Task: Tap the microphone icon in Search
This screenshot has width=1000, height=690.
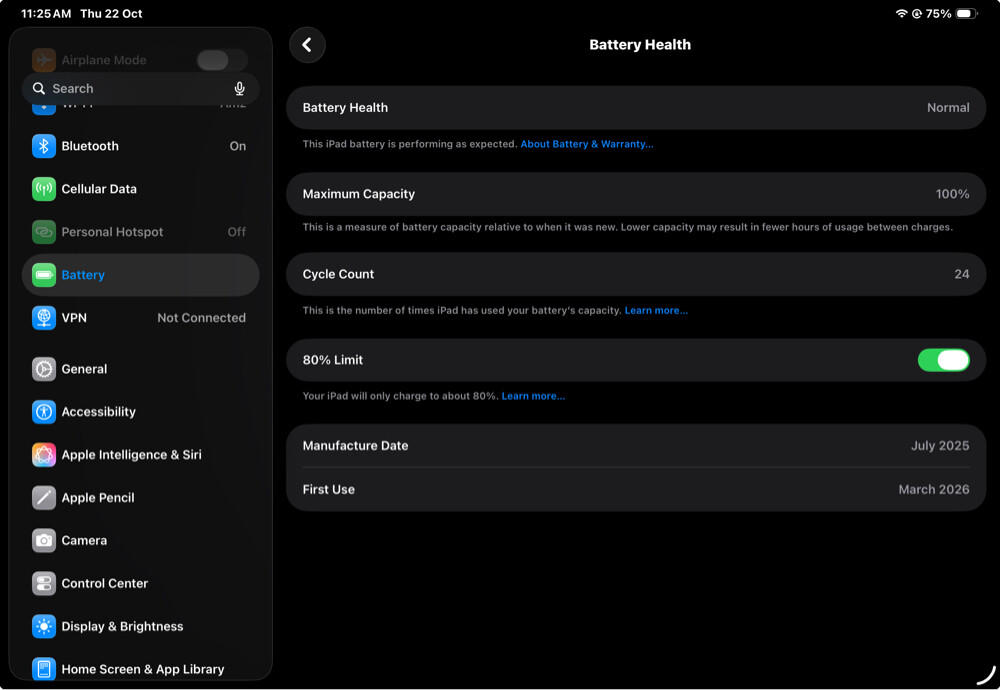Action: coord(239,89)
